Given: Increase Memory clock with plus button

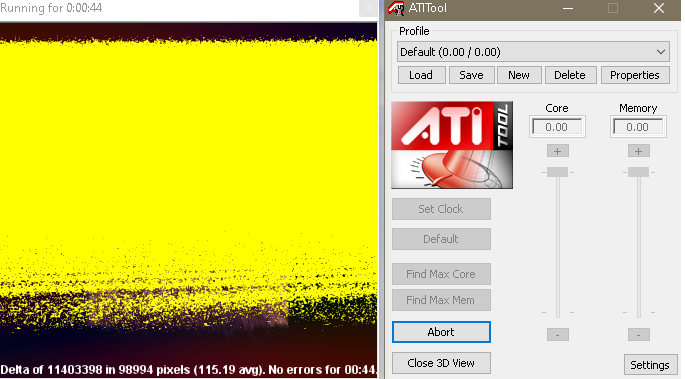Looking at the screenshot, I should pos(639,151).
